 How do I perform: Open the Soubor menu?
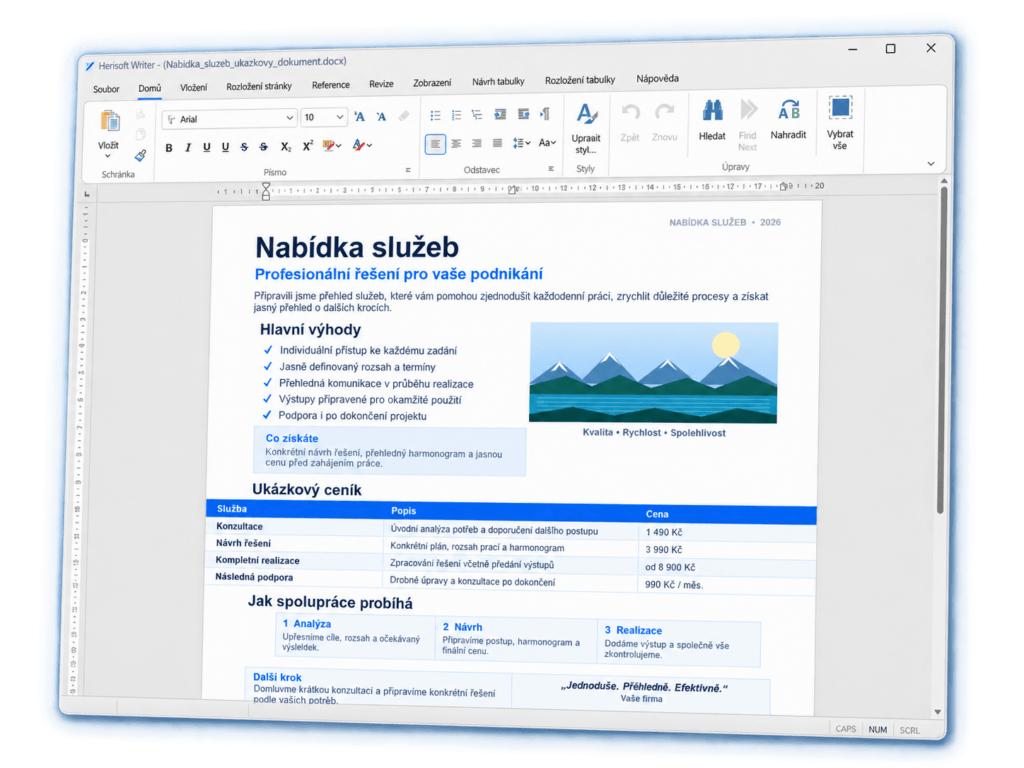(x=106, y=89)
